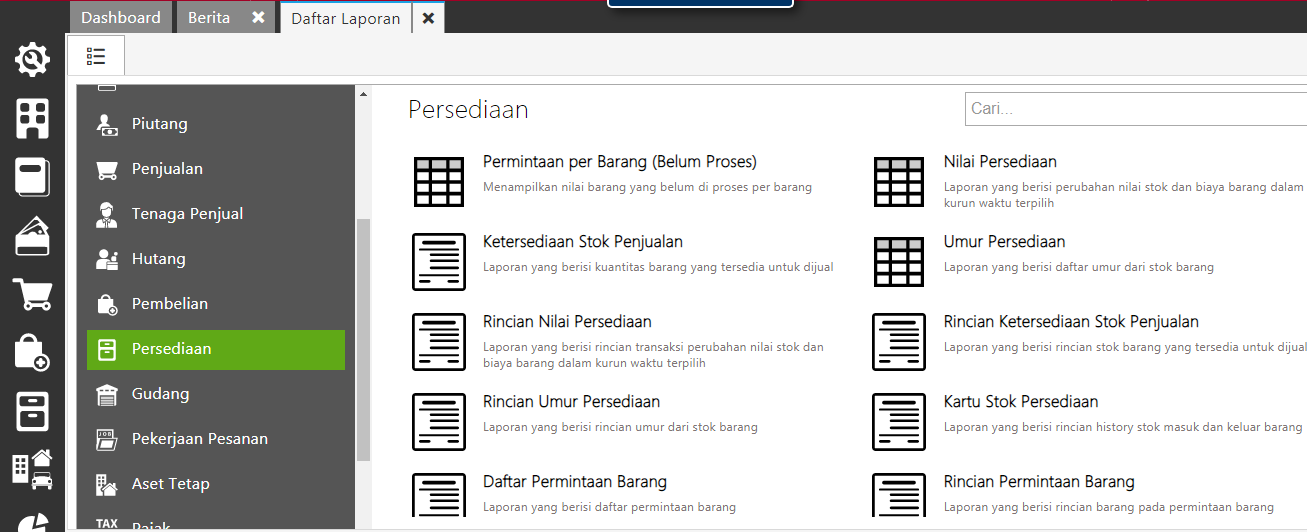
Task: Open Umur Persediaan report
Action: [x=1004, y=242]
